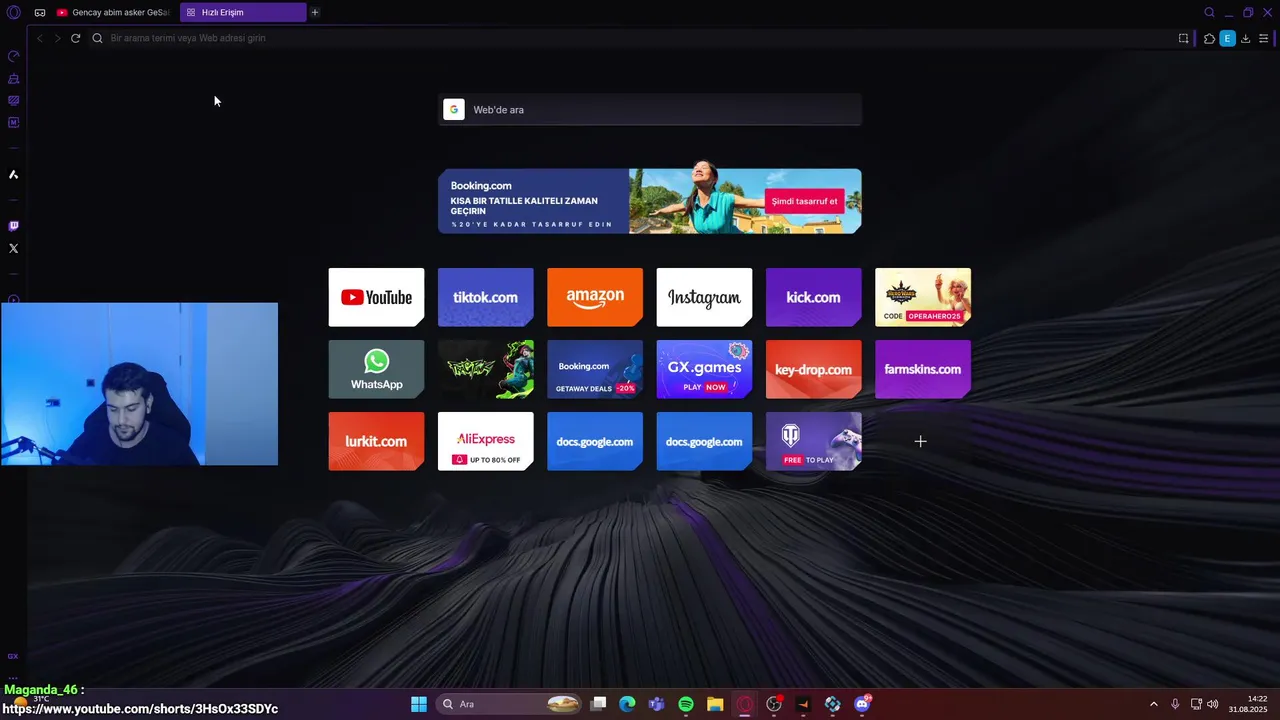Image resolution: width=1280 pixels, height=720 pixels.
Task: Open the GX Corner gamepad icon
Action: 40,13
